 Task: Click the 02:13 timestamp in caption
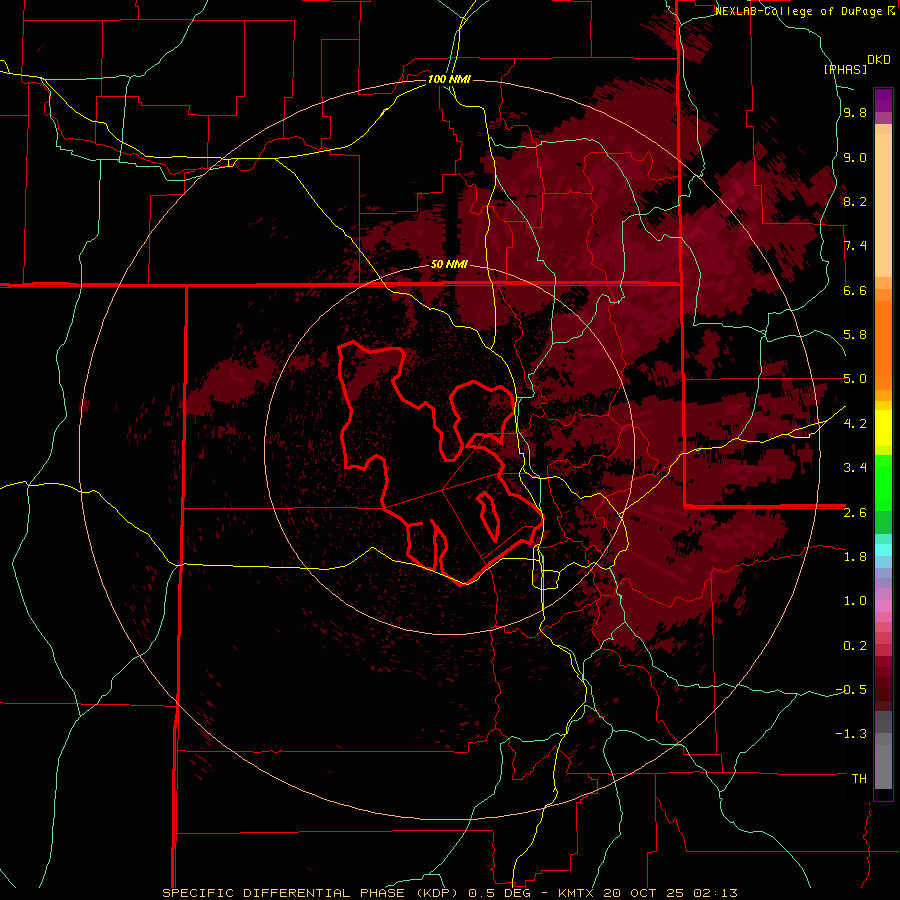[717, 893]
